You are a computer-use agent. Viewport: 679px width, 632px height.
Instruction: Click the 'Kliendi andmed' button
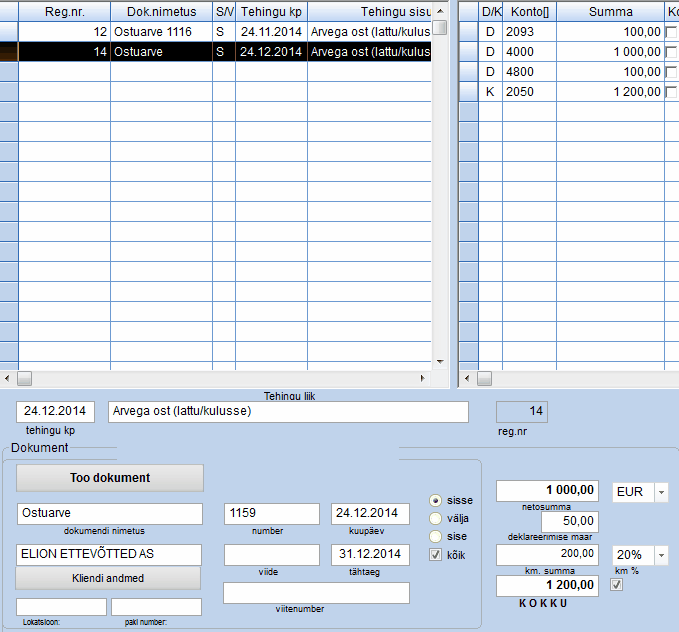(x=108, y=578)
